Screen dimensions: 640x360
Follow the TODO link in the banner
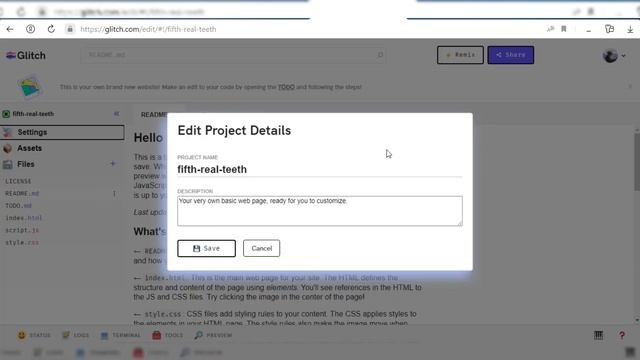click(286, 87)
